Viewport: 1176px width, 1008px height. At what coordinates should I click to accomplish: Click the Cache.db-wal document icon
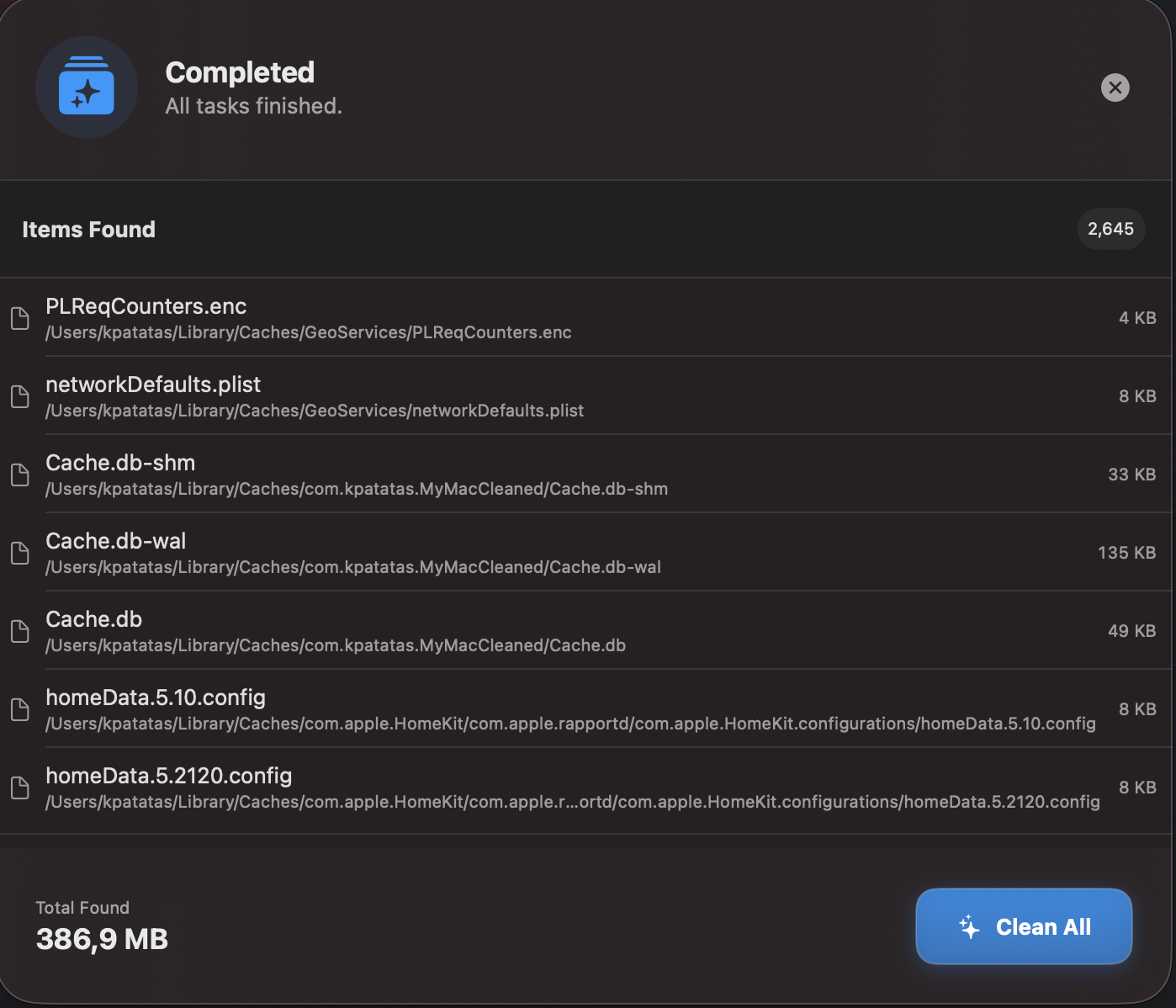(x=19, y=553)
